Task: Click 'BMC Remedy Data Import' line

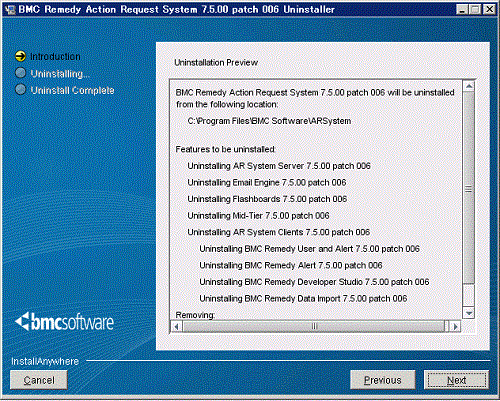Action: coord(303,298)
